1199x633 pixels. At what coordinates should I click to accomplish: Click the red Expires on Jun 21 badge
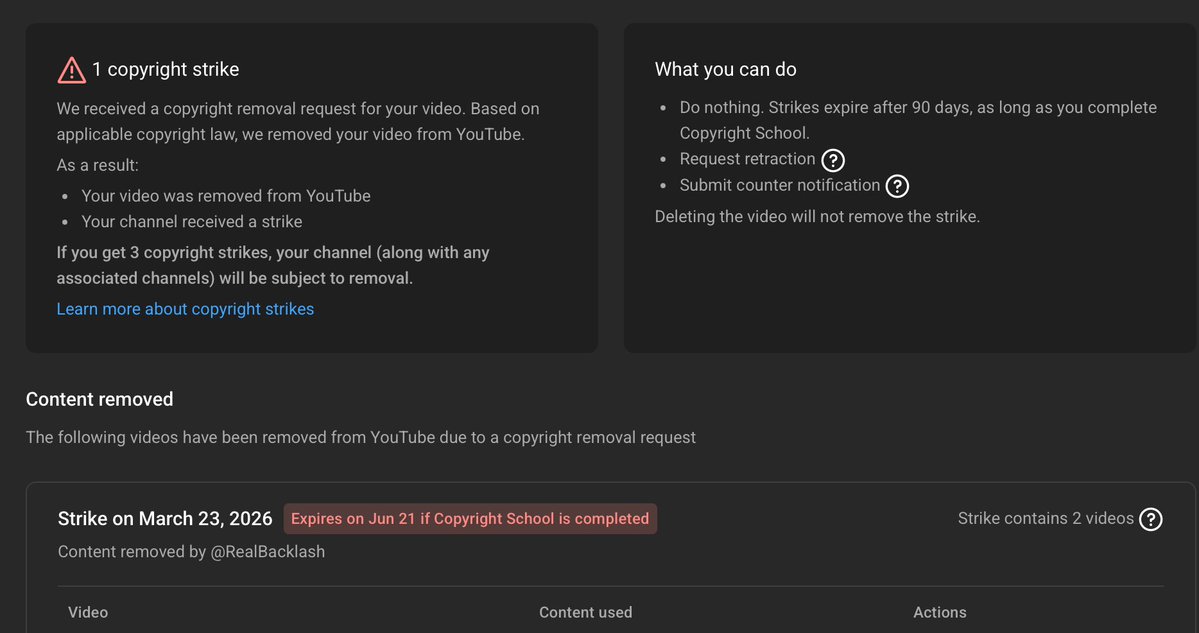[x=470, y=518]
